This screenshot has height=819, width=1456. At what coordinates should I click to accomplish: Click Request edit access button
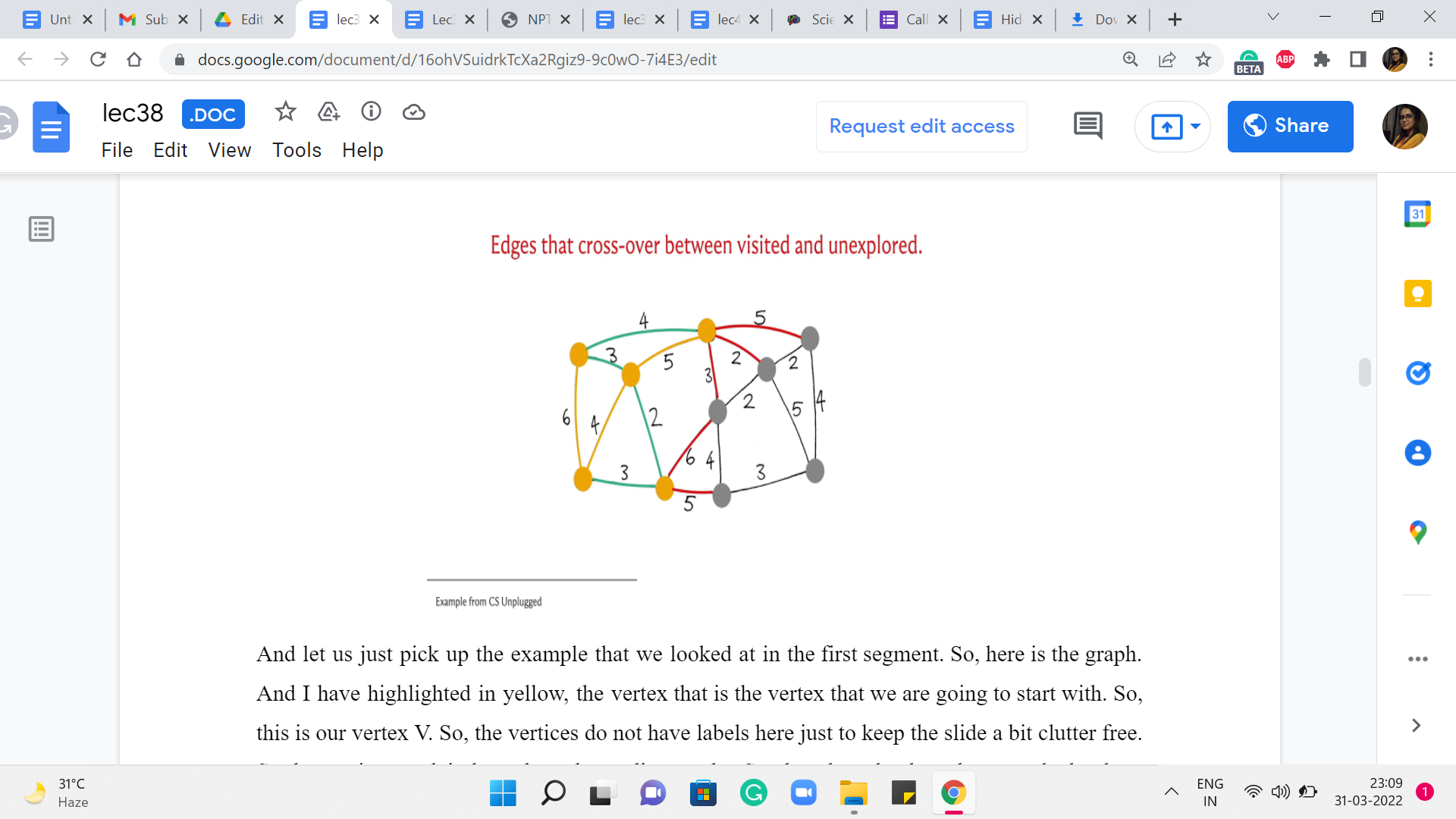pyautogui.click(x=921, y=126)
